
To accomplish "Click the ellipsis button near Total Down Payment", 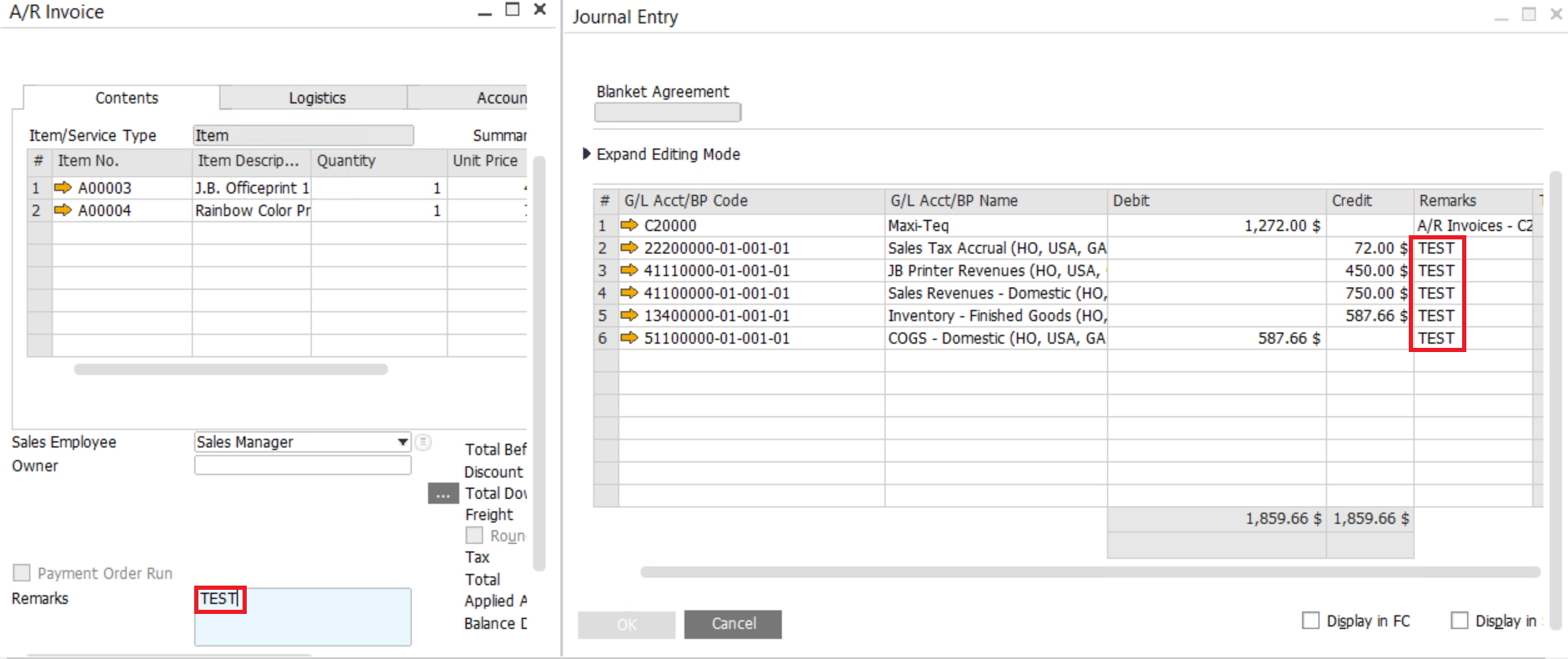I will click(443, 494).
